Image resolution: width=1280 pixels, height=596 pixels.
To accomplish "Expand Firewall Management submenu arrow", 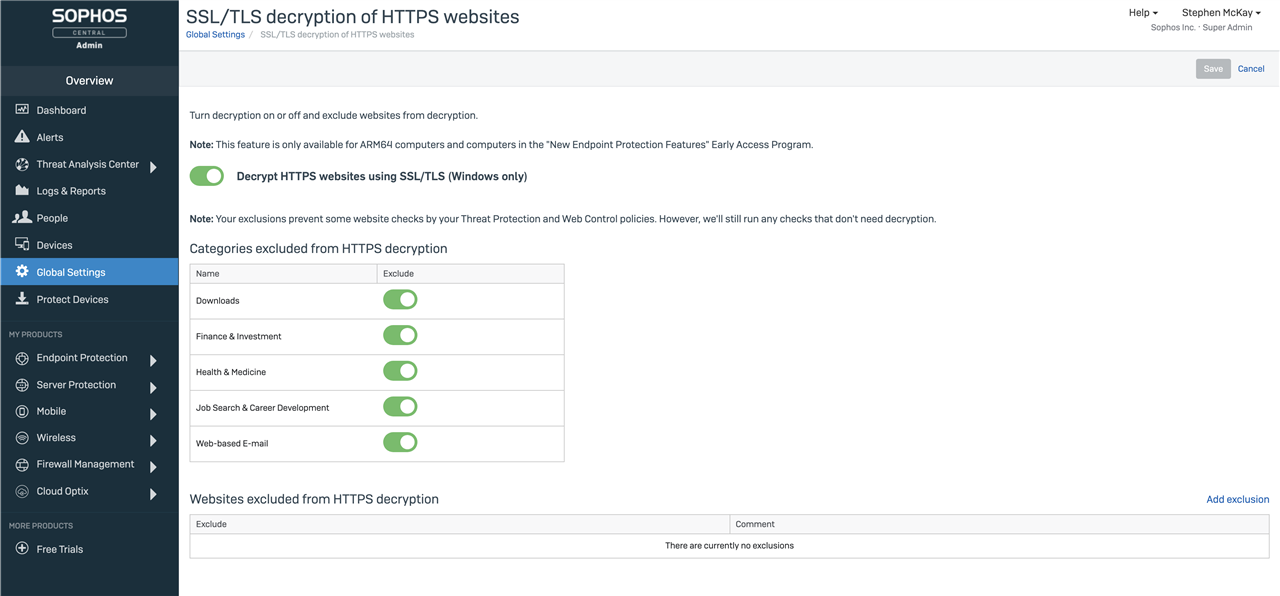I will tap(153, 467).
